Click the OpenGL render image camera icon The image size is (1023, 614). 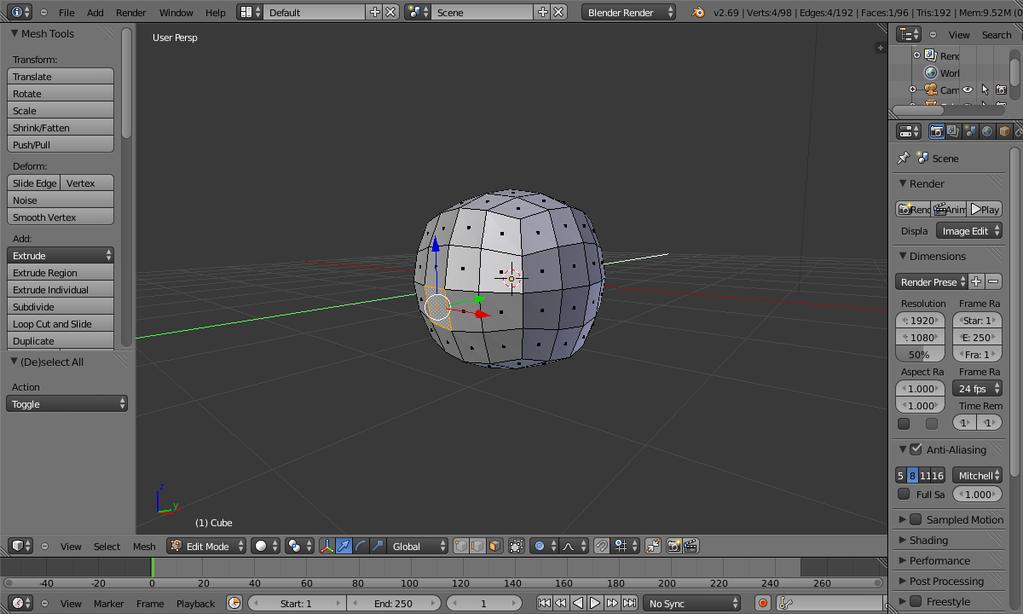pyautogui.click(x=674, y=546)
